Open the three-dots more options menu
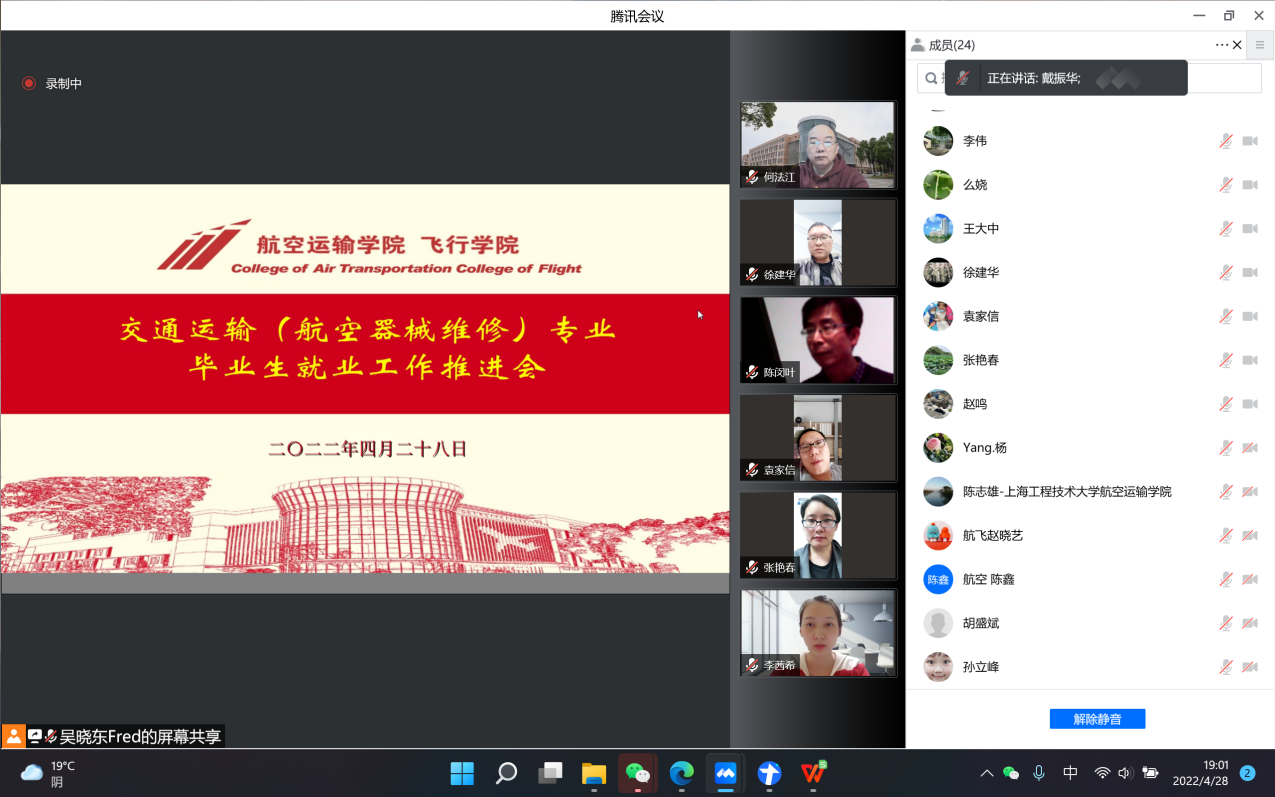This screenshot has width=1275, height=797. click(1221, 45)
